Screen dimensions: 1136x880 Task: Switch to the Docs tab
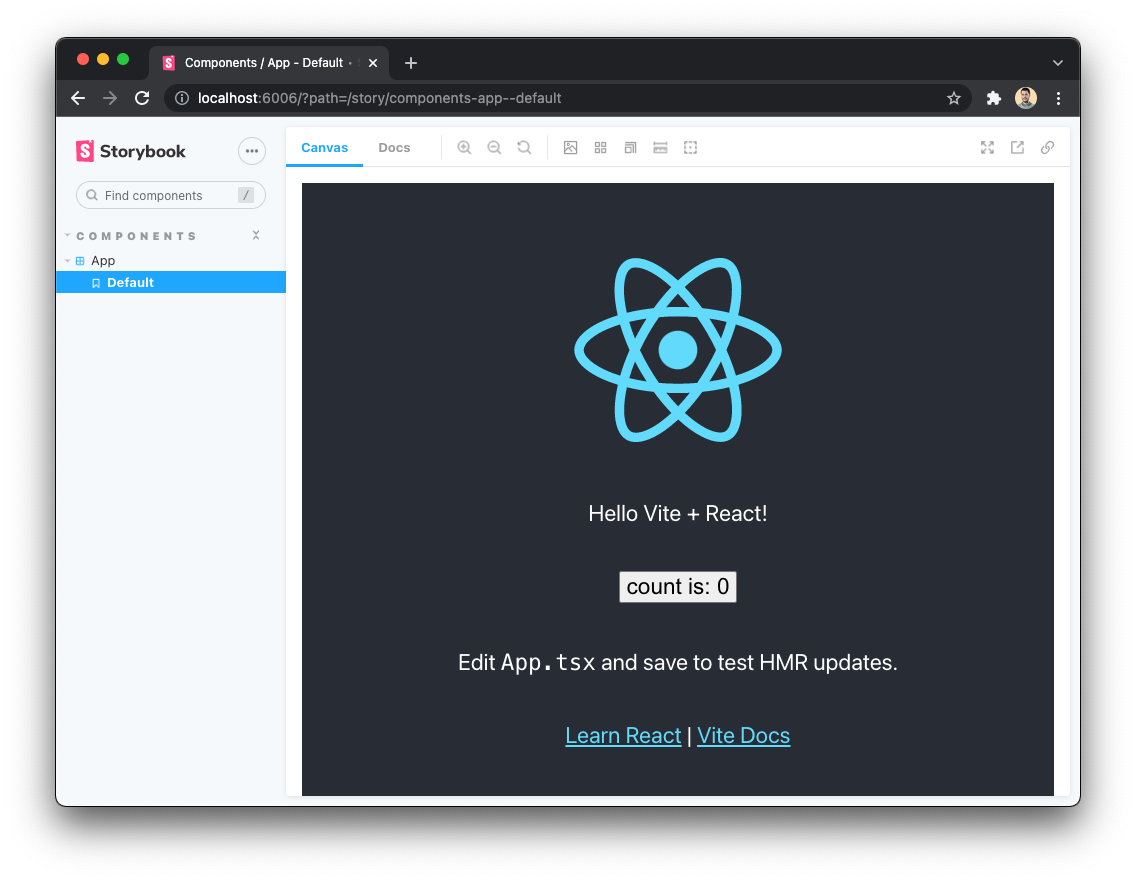click(x=394, y=148)
